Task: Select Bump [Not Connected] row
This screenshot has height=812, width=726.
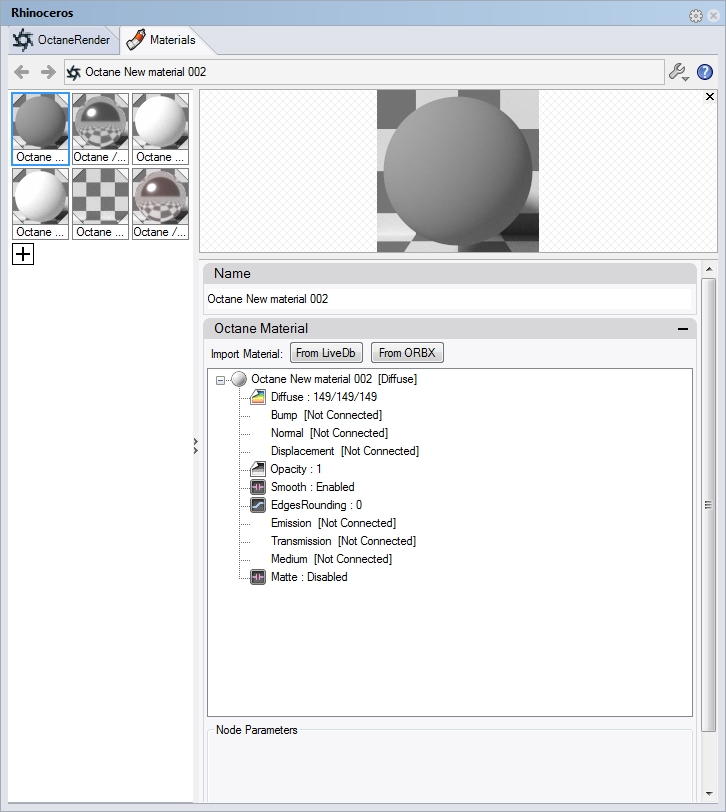Action: (326, 415)
